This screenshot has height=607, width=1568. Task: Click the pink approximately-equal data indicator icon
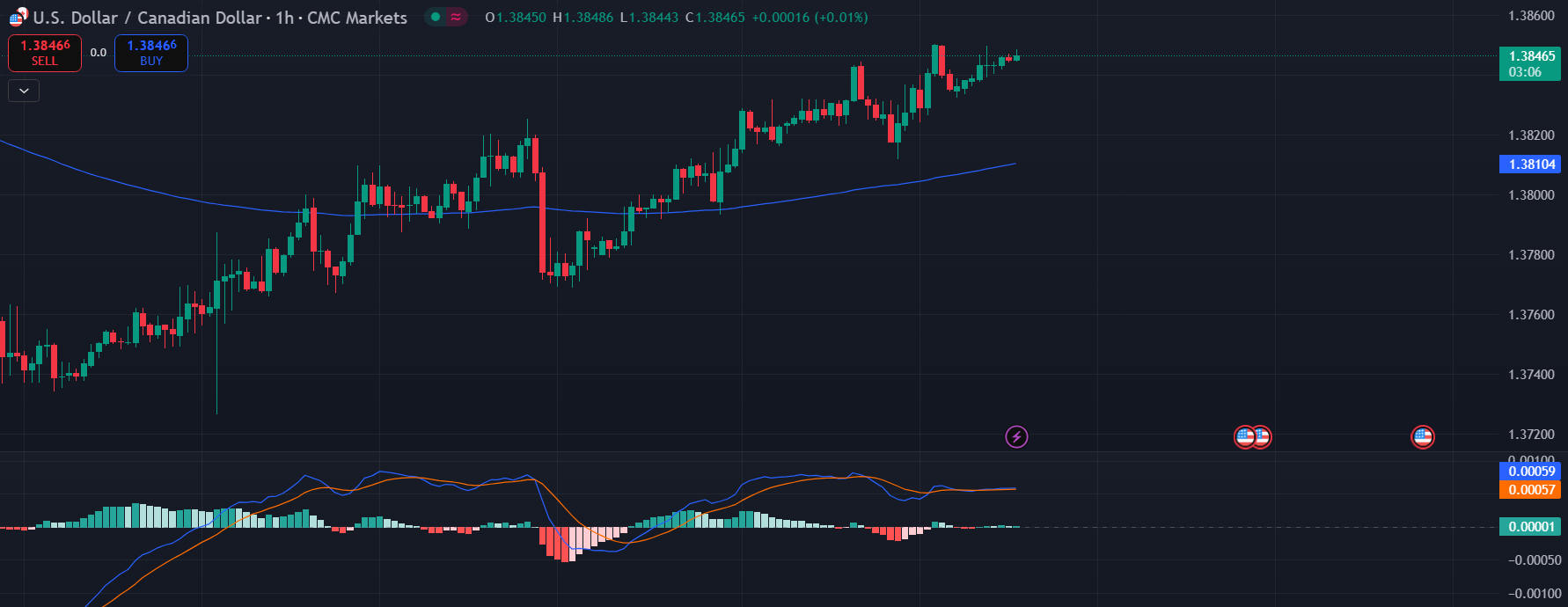tap(456, 17)
